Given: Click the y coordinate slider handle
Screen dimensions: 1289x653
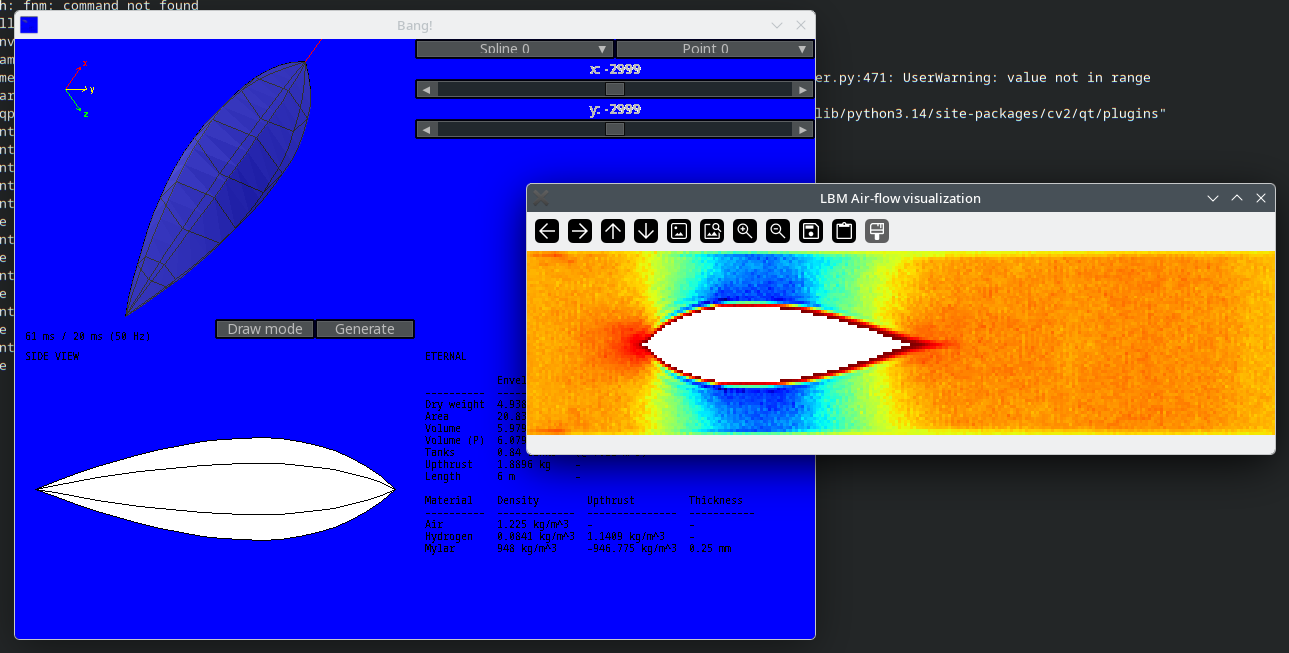Looking at the screenshot, I should [x=615, y=129].
